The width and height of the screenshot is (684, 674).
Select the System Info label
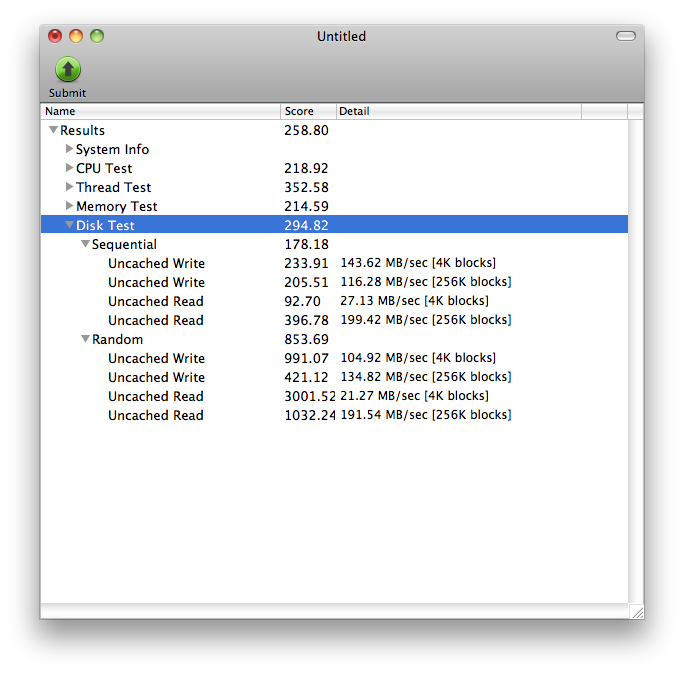[x=113, y=149]
